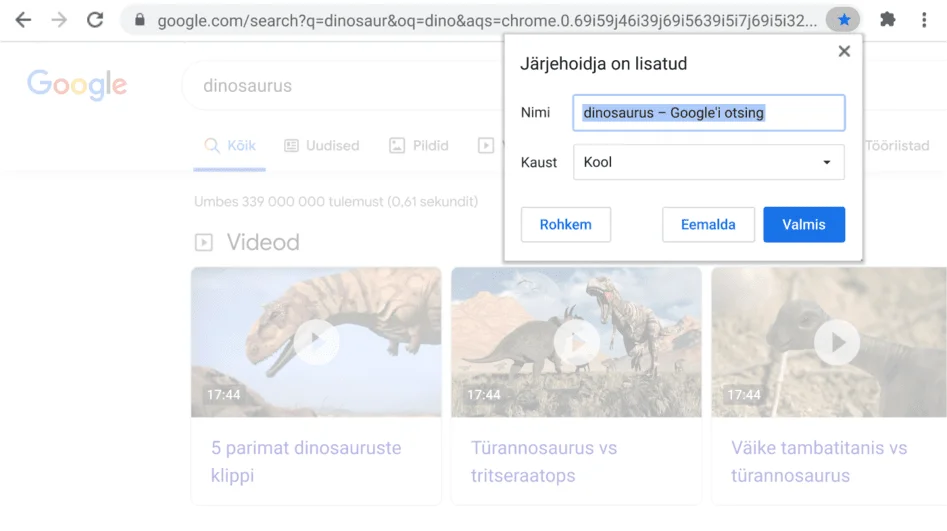This screenshot has width=947, height=531.
Task: Reload the page with refresh icon
Action: (x=96, y=20)
